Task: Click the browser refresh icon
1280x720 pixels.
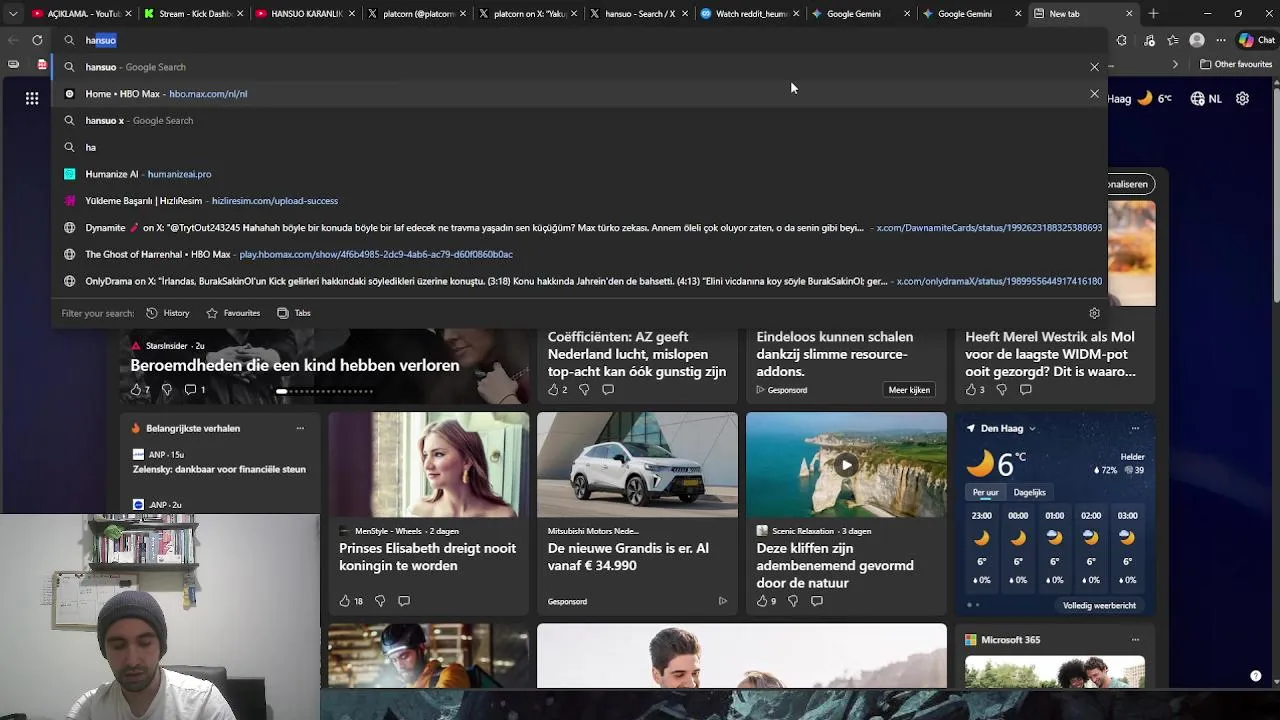Action: click(x=37, y=40)
